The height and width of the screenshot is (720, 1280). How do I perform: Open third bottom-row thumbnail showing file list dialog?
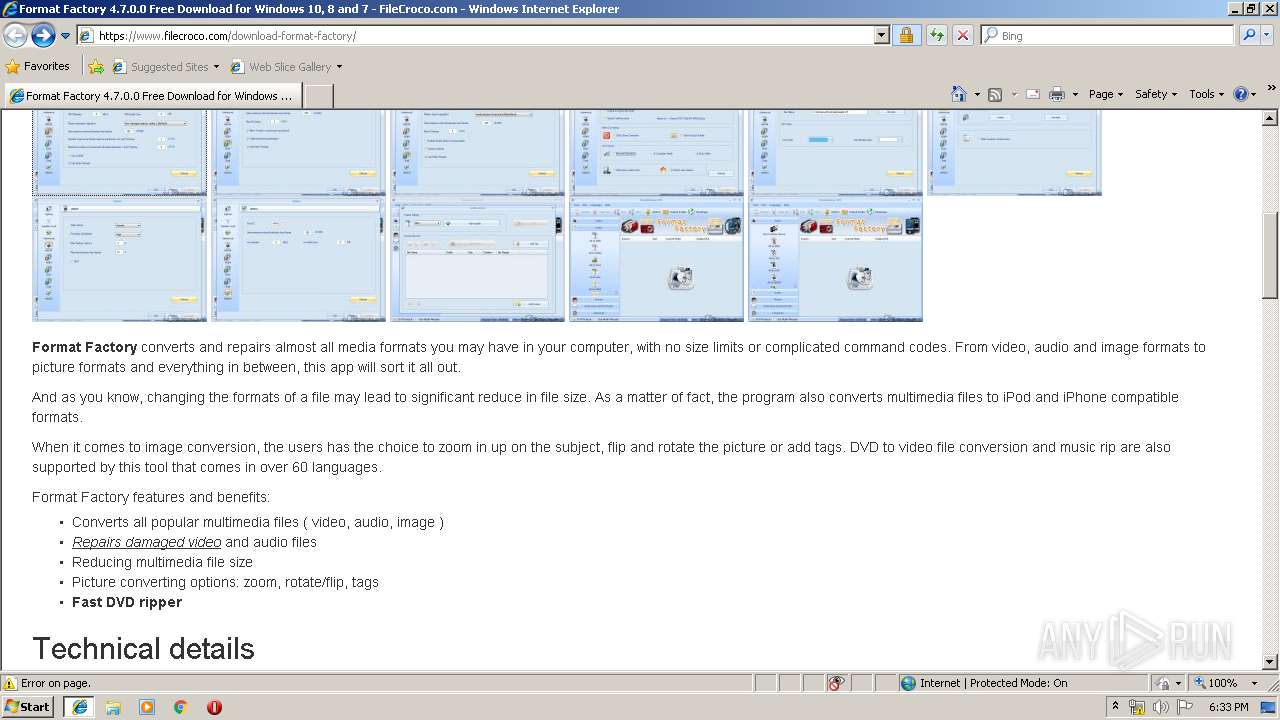tap(477, 259)
